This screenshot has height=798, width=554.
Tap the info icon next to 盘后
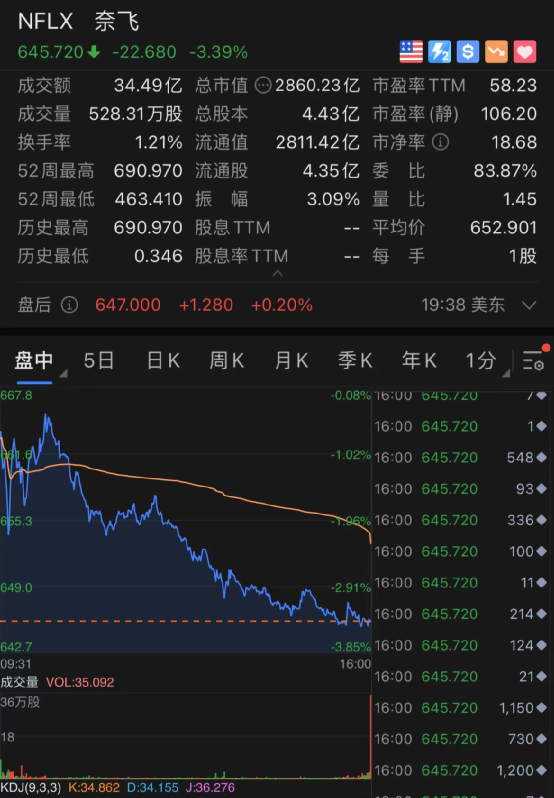tap(70, 305)
